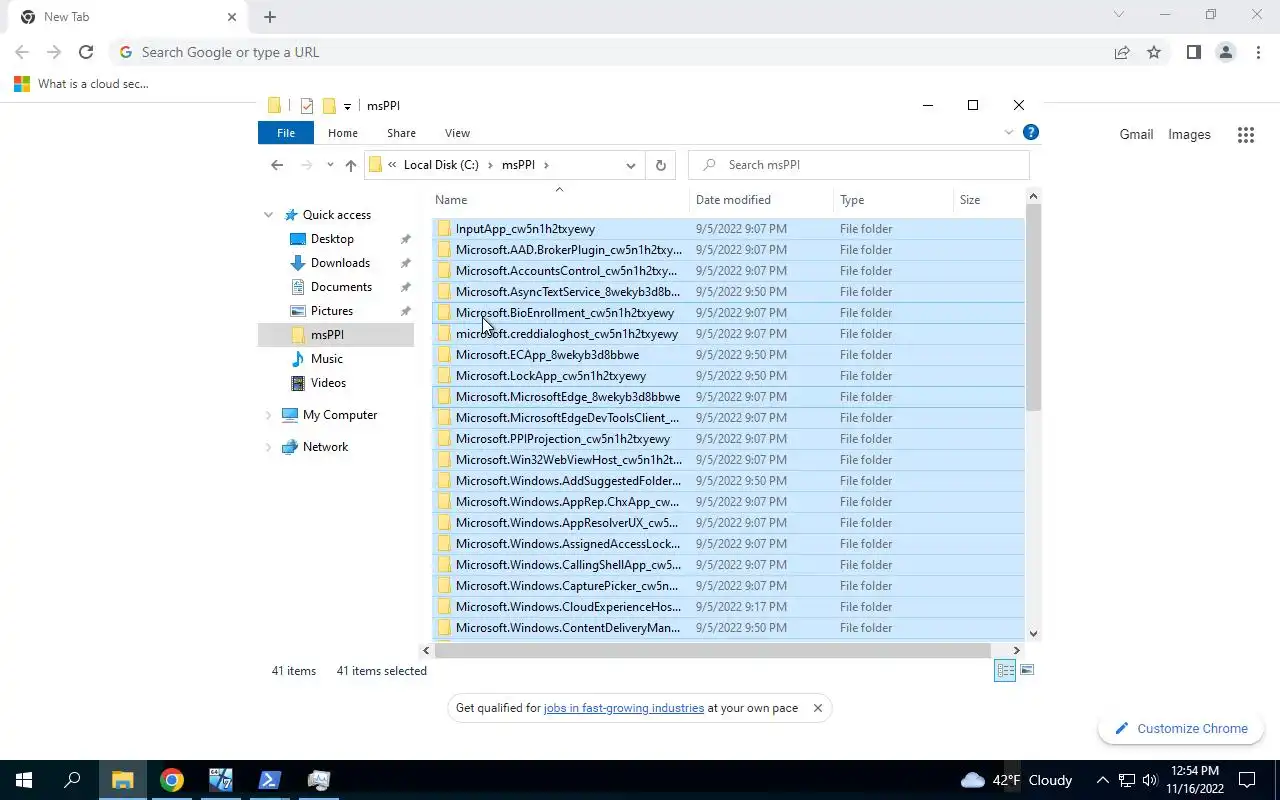Image resolution: width=1280 pixels, height=800 pixels.
Task: Expand the ribbon with the chevron
Action: pos(1008,132)
